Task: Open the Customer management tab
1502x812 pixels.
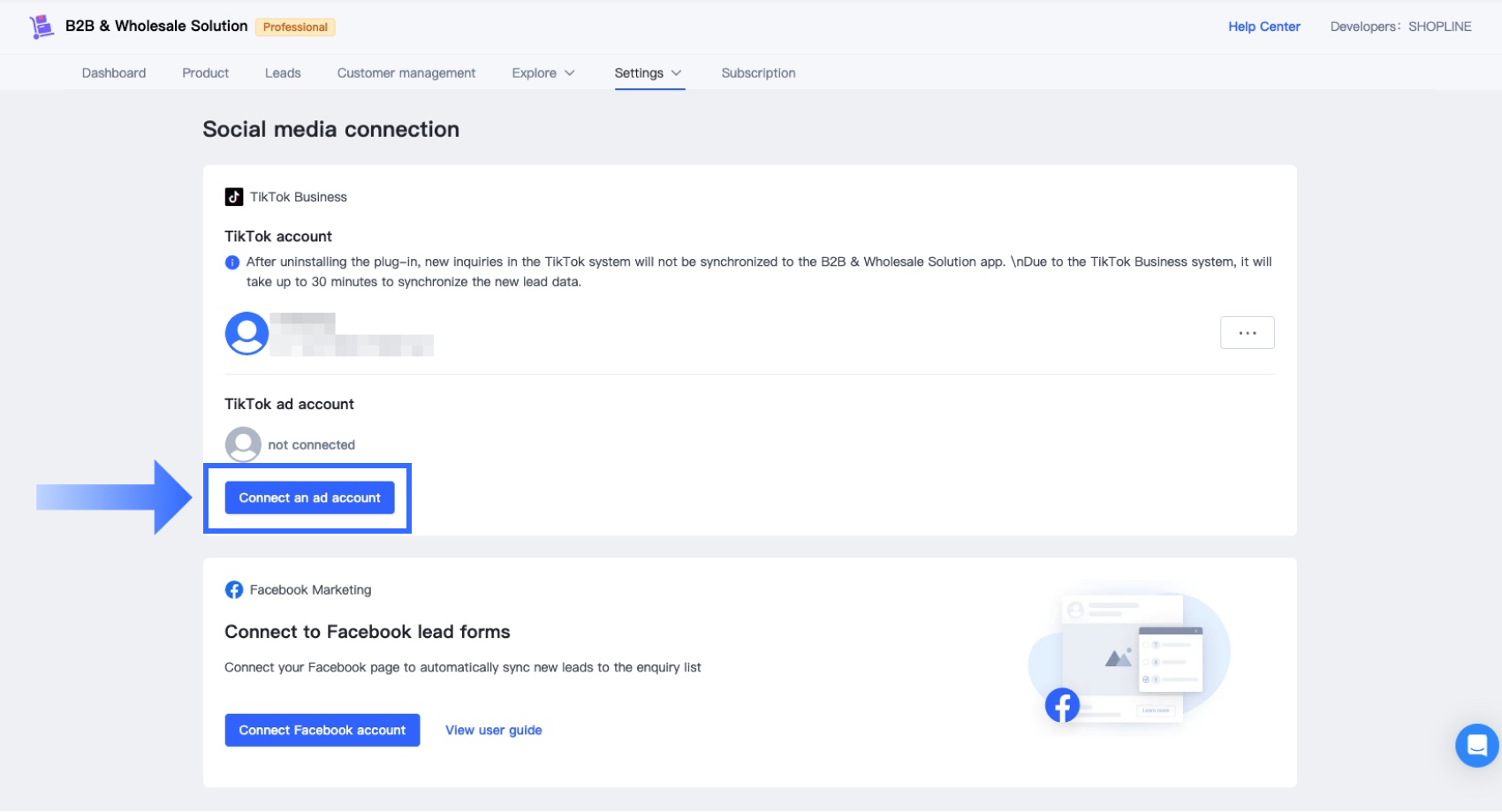Action: tap(406, 73)
